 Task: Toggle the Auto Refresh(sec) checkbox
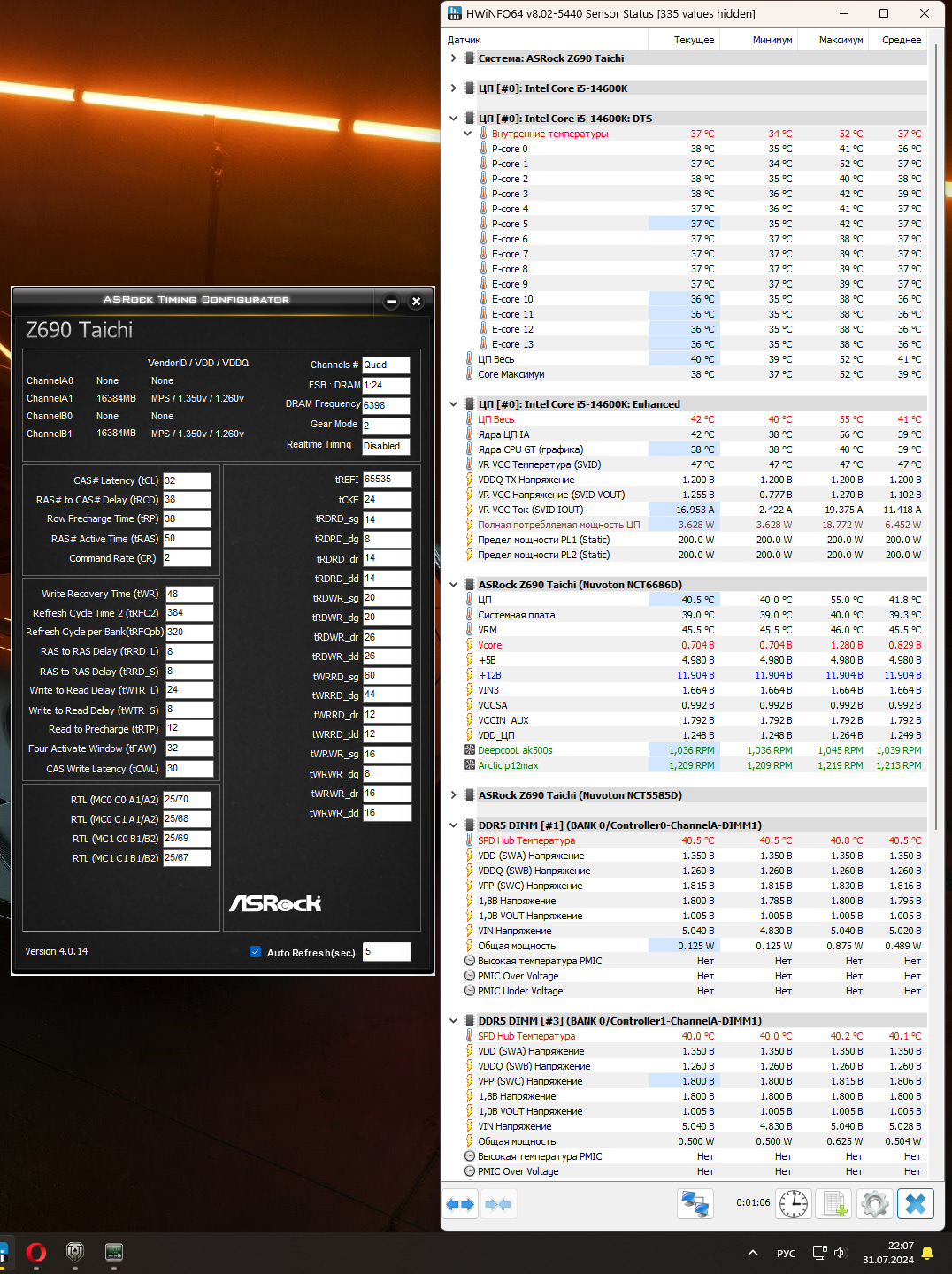click(255, 952)
